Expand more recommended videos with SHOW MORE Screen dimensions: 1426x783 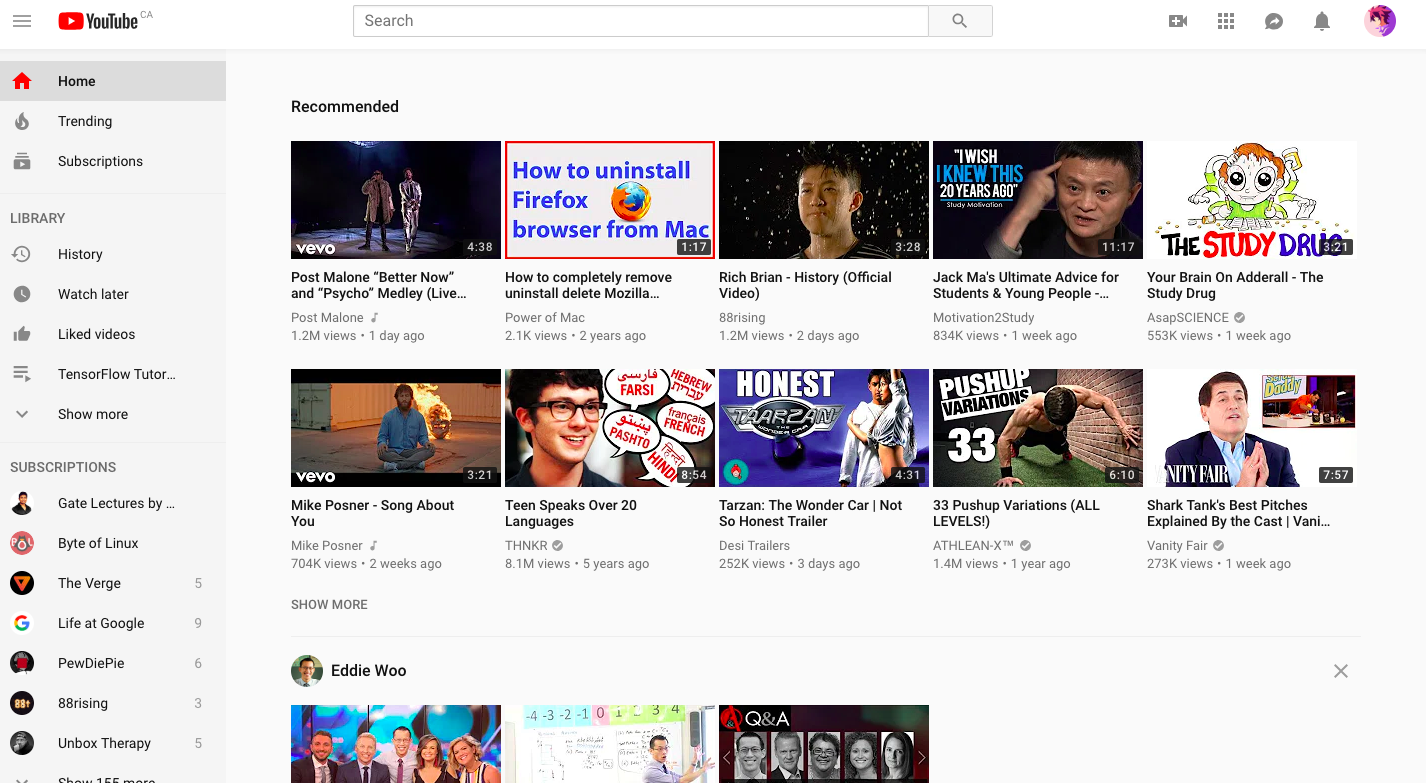[x=329, y=605]
